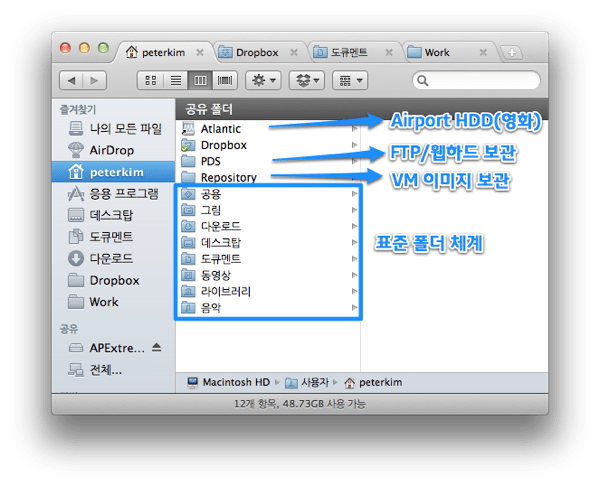The width and height of the screenshot is (600, 486).
Task: Click Macintosh HD in the path bar
Action: pos(236,382)
